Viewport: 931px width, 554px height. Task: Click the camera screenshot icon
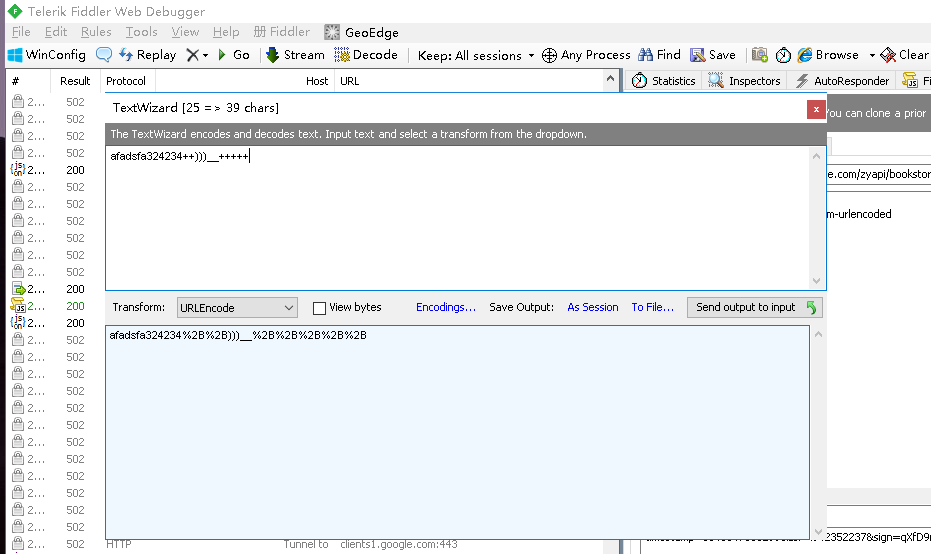(x=759, y=55)
